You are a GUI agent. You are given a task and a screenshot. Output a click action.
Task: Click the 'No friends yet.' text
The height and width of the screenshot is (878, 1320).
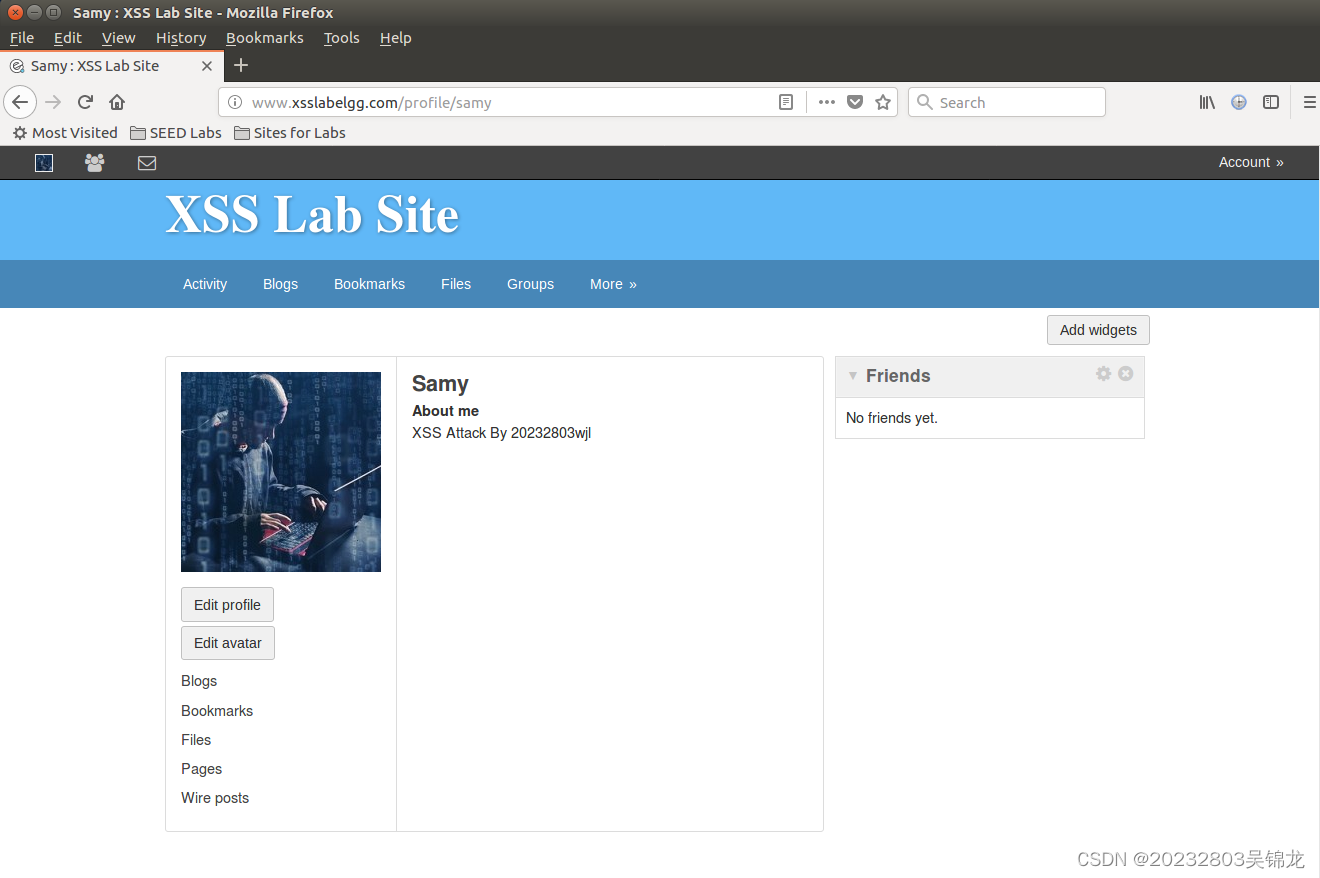click(x=892, y=418)
